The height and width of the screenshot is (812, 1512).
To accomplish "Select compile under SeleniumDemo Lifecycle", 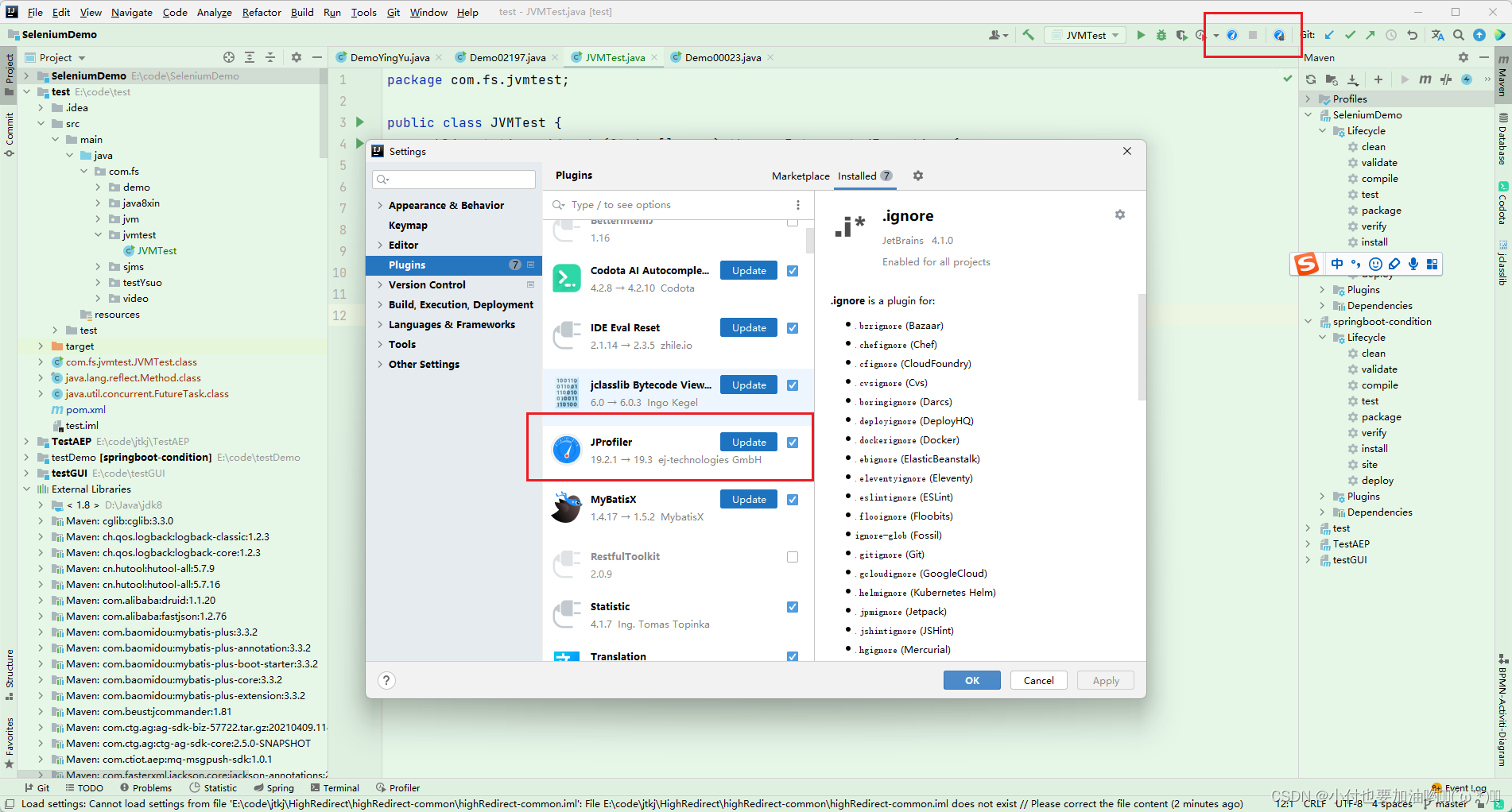I will (x=1379, y=178).
